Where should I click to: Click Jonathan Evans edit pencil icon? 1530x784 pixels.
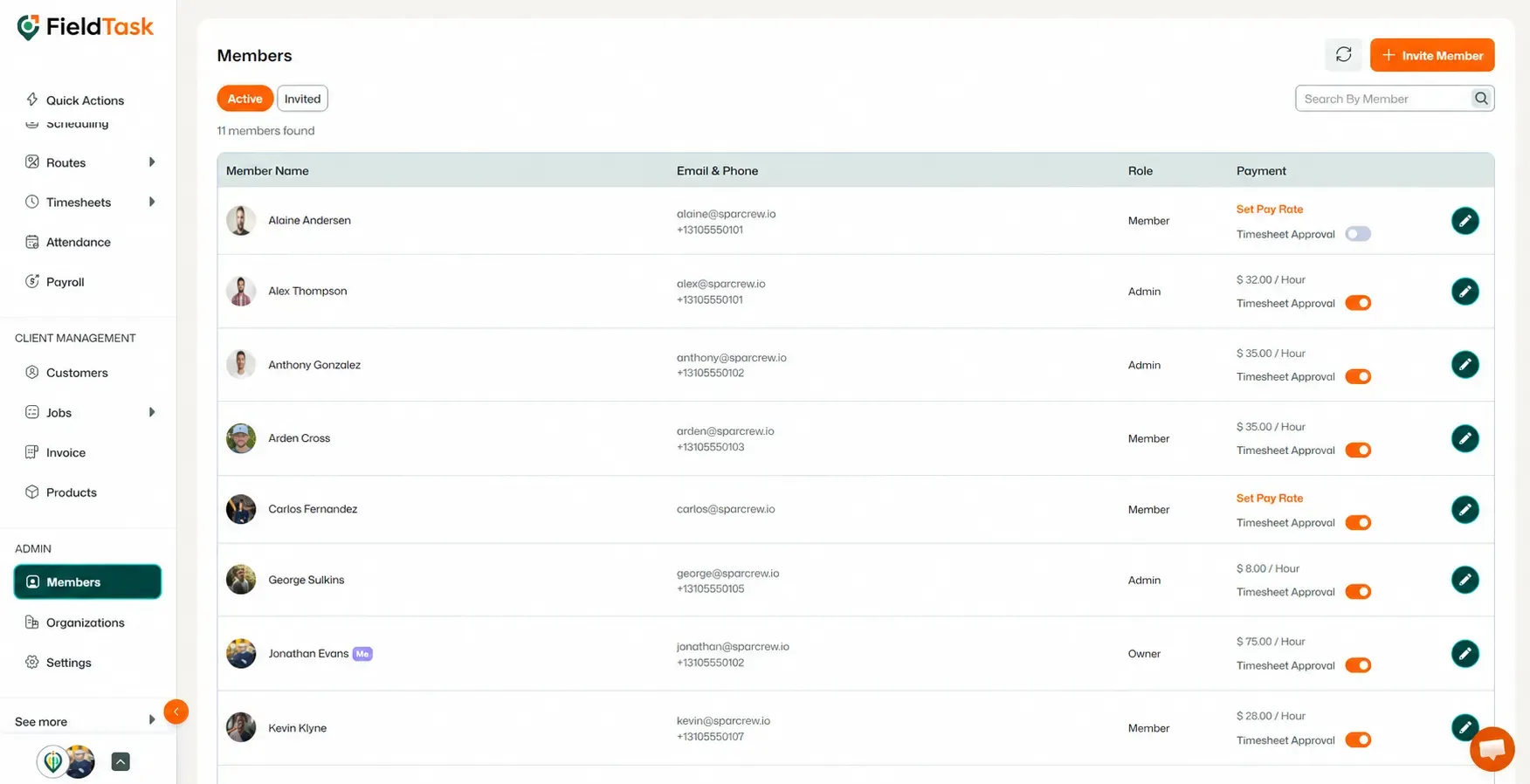coord(1465,653)
